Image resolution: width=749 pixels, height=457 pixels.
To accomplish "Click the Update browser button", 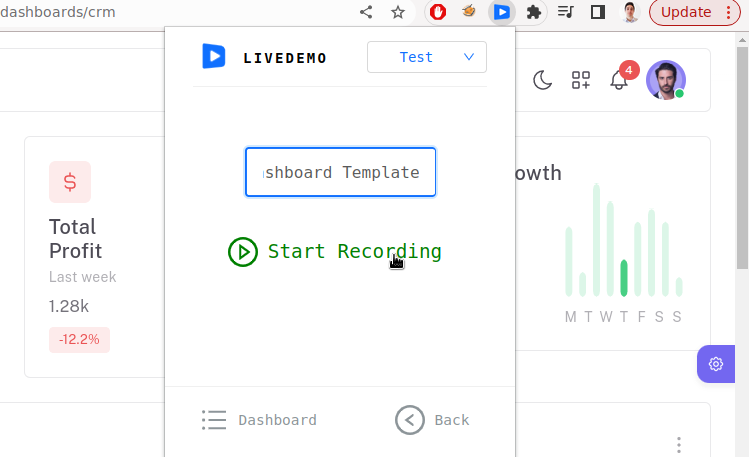I will pos(694,12).
